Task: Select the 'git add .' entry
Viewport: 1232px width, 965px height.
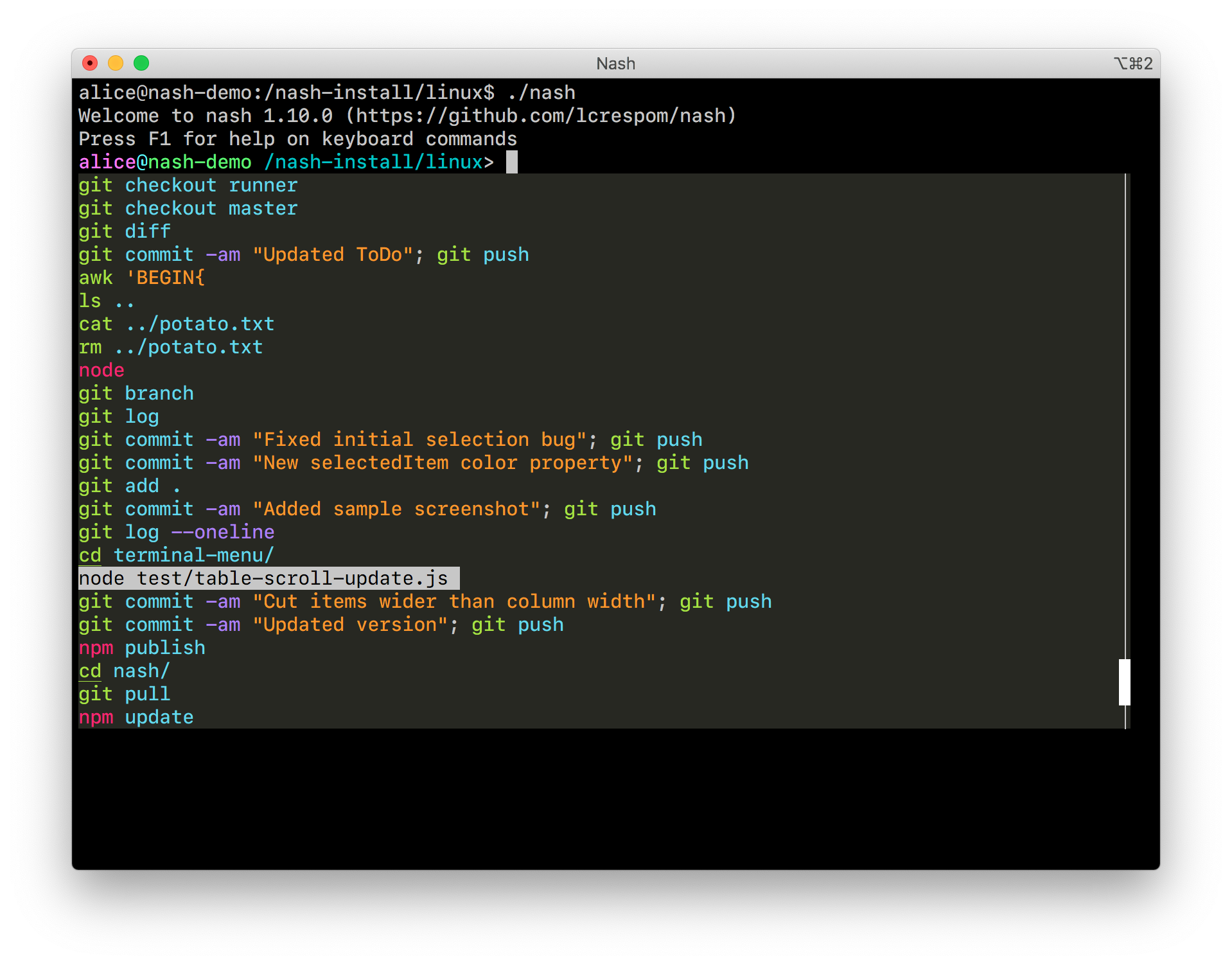Action: pyautogui.click(x=130, y=486)
